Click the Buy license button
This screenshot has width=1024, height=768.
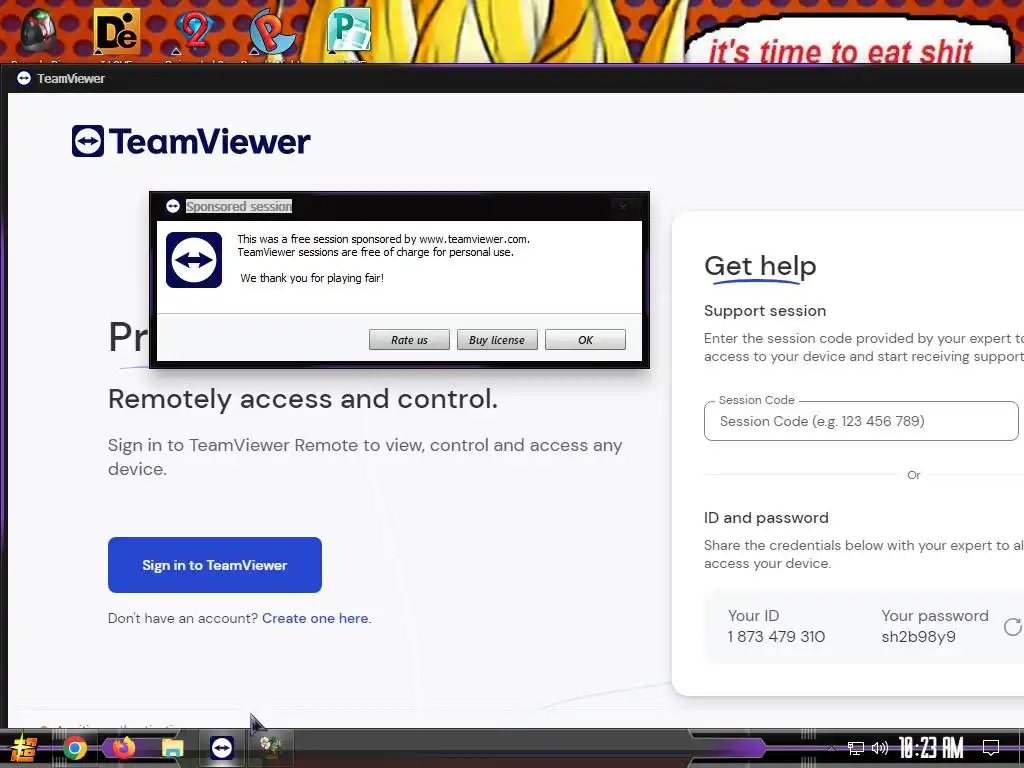tap(497, 340)
